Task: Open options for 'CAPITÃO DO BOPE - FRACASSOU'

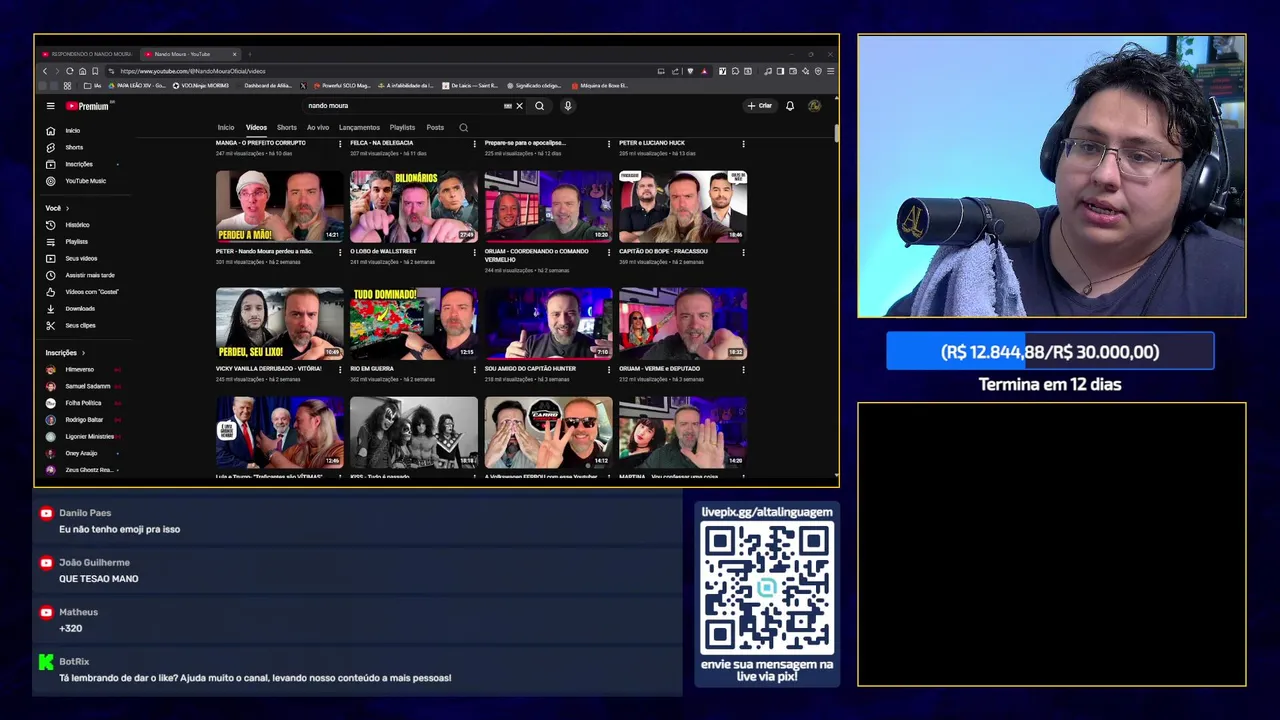Action: pyautogui.click(x=743, y=252)
